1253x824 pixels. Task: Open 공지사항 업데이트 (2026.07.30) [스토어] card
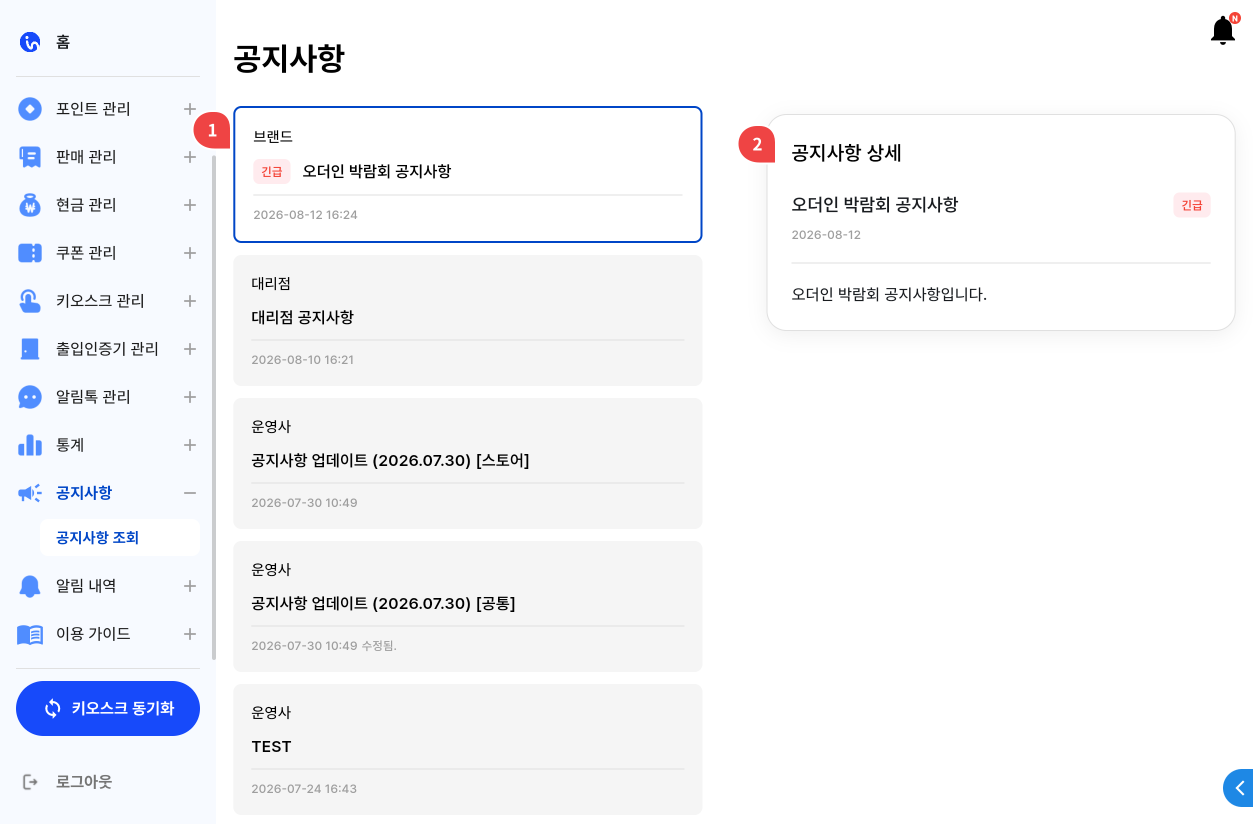(468, 463)
